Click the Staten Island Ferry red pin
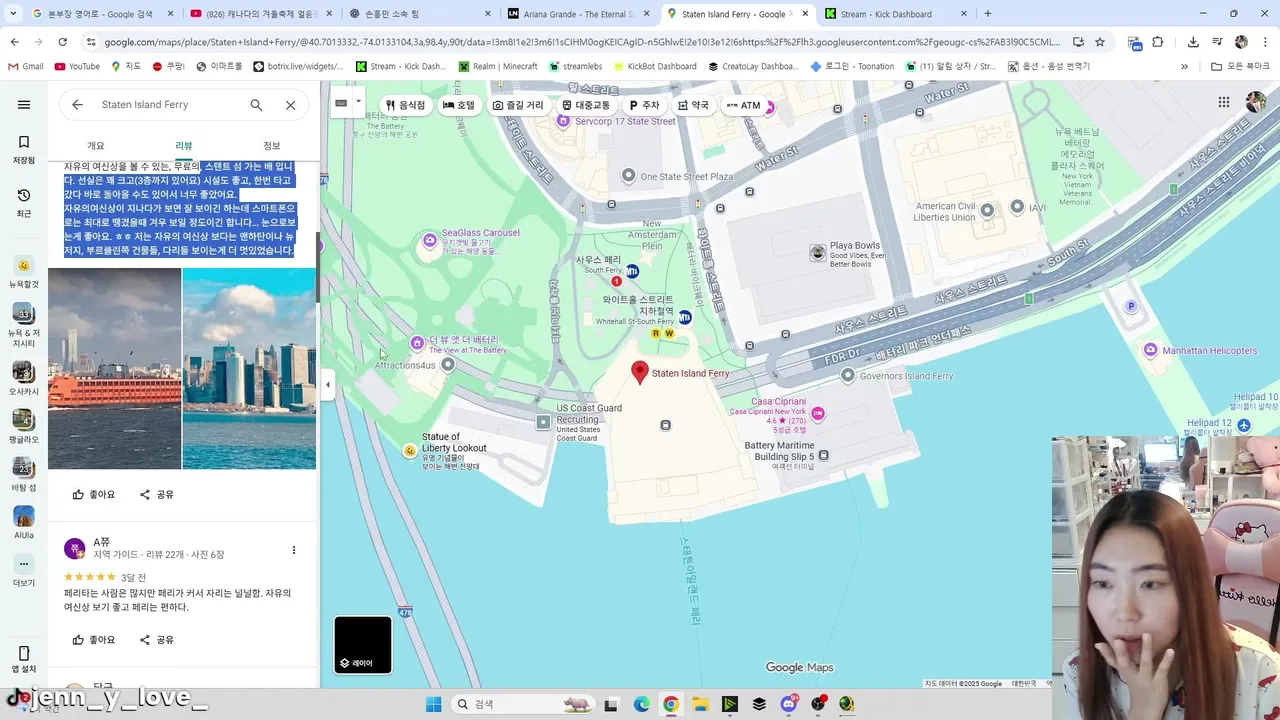This screenshot has width=1280, height=720. pos(640,373)
